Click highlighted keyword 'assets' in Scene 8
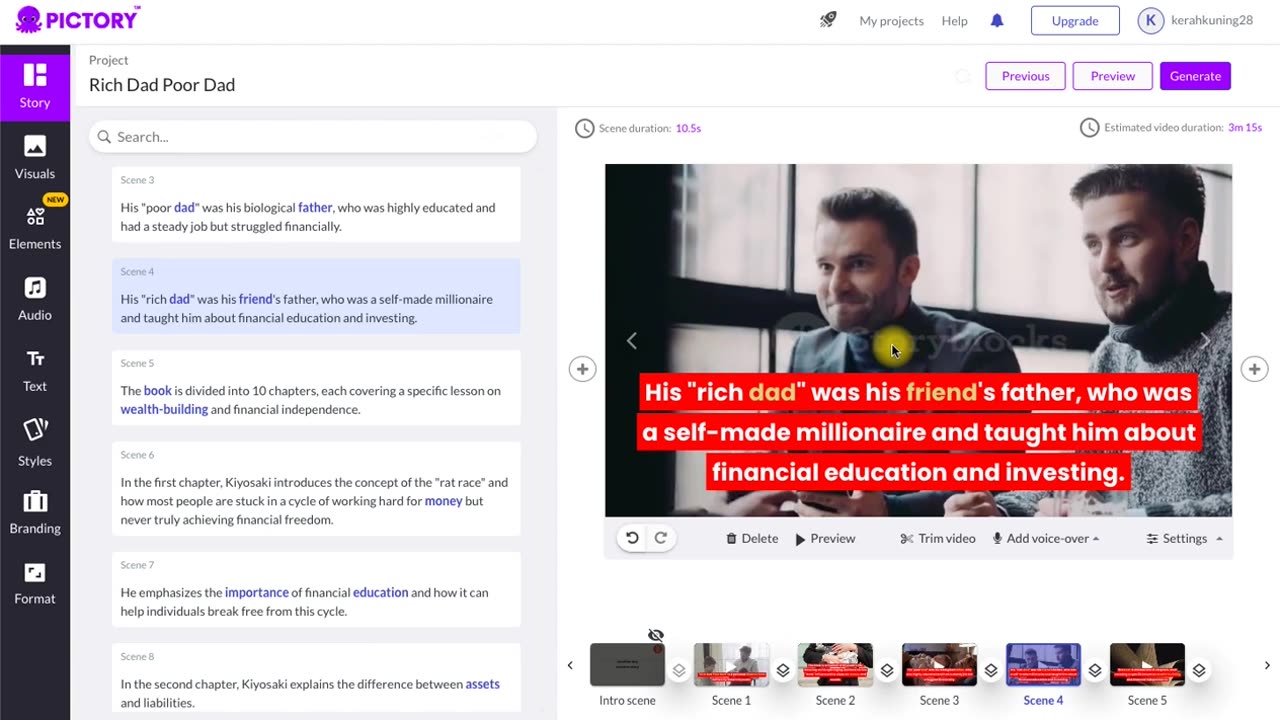 [482, 684]
